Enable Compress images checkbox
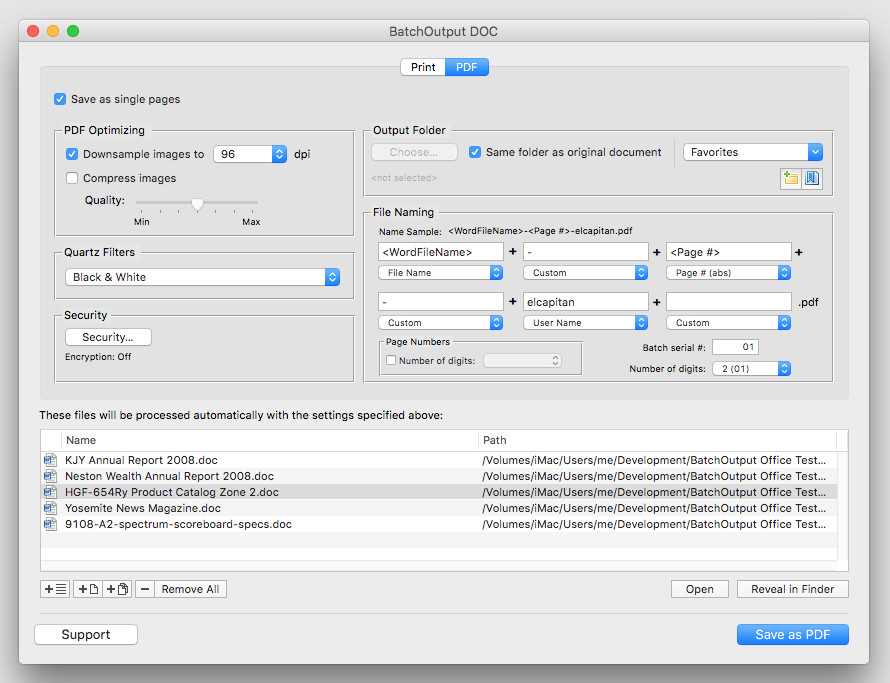890x683 pixels. (x=72, y=178)
